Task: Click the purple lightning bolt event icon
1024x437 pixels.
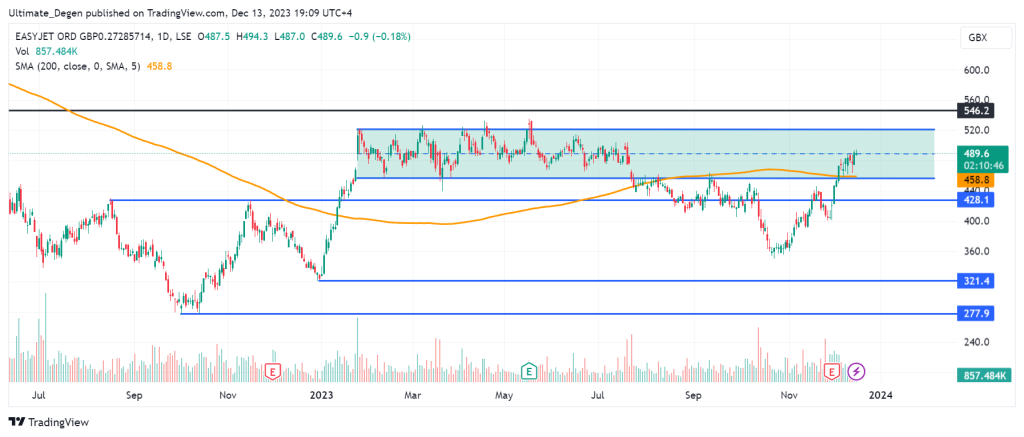Action: (x=856, y=372)
